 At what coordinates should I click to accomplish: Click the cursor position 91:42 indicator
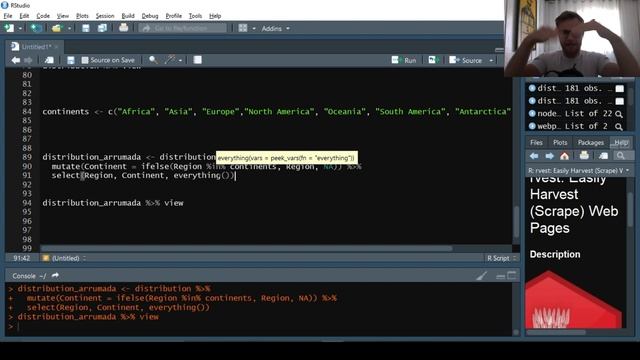pos(22,258)
